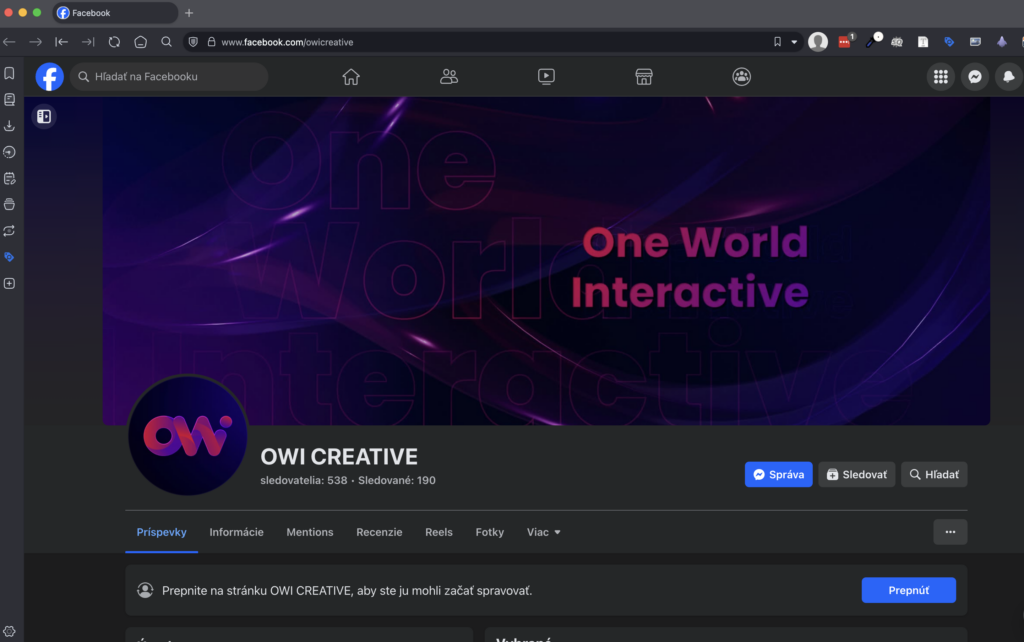
Task: Open the tracker blocker shield
Action: [193, 42]
